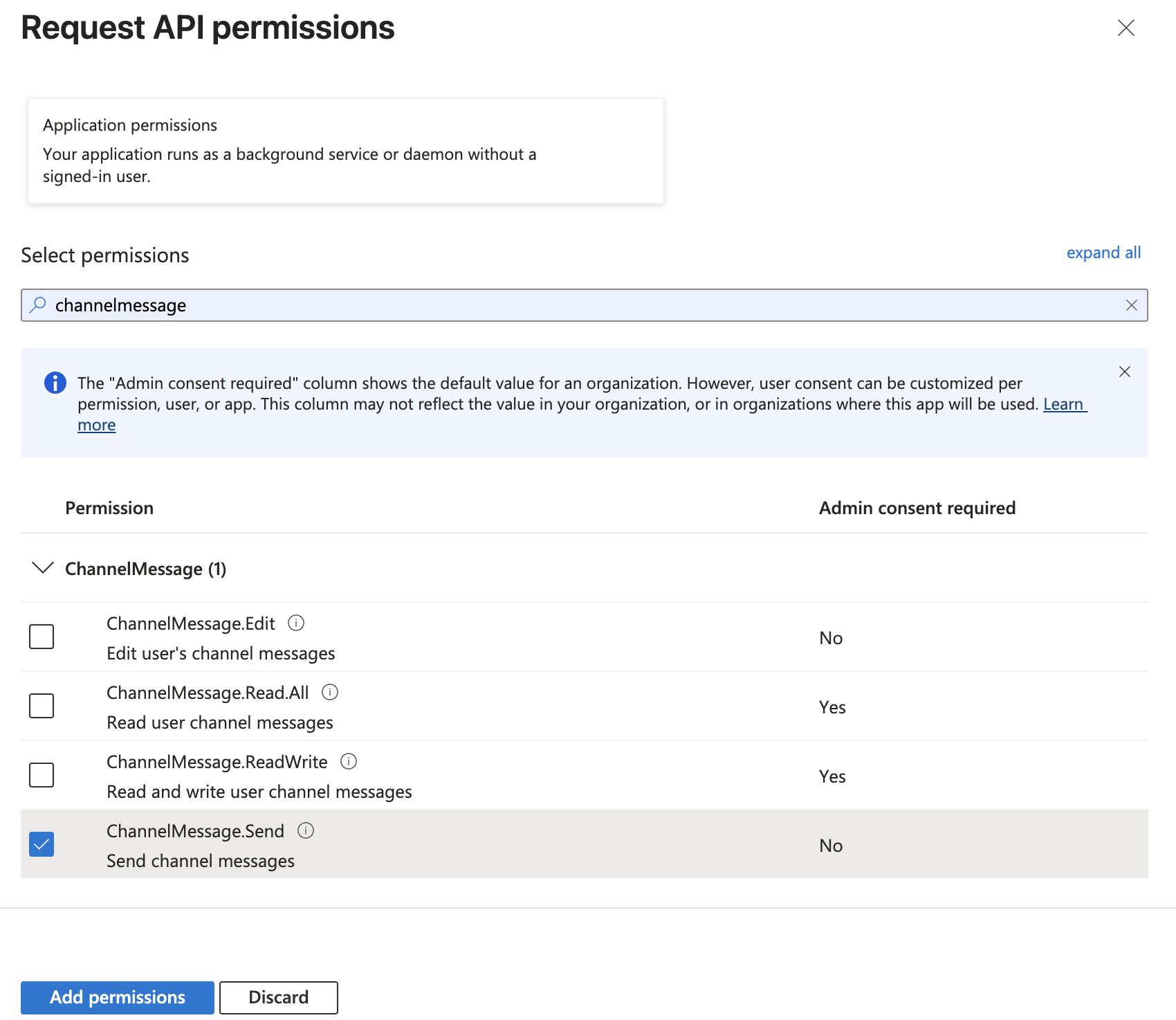Viewport: 1176px width, 1020px height.
Task: View info tooltip for ChannelMessage.Edit permission
Action: tap(296, 623)
